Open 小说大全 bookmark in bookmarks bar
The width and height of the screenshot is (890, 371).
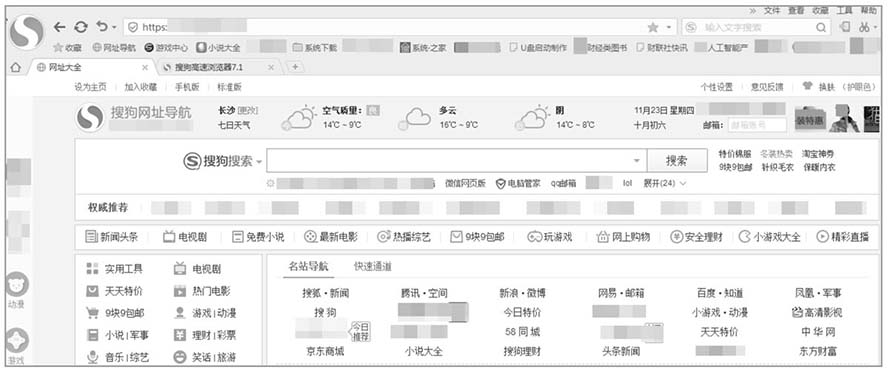[219, 48]
